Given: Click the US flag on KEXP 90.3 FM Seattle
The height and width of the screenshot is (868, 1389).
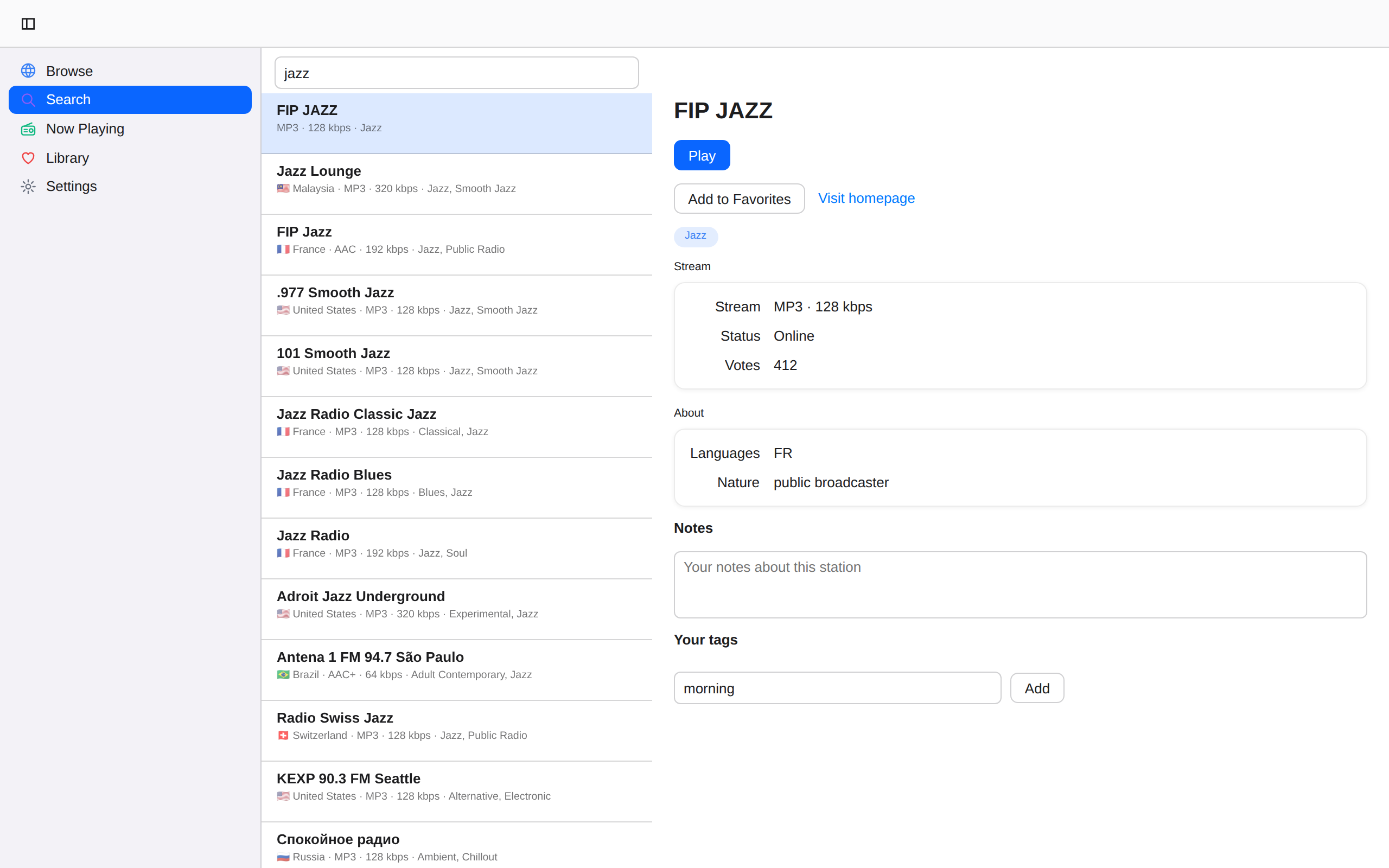Looking at the screenshot, I should pyautogui.click(x=283, y=796).
